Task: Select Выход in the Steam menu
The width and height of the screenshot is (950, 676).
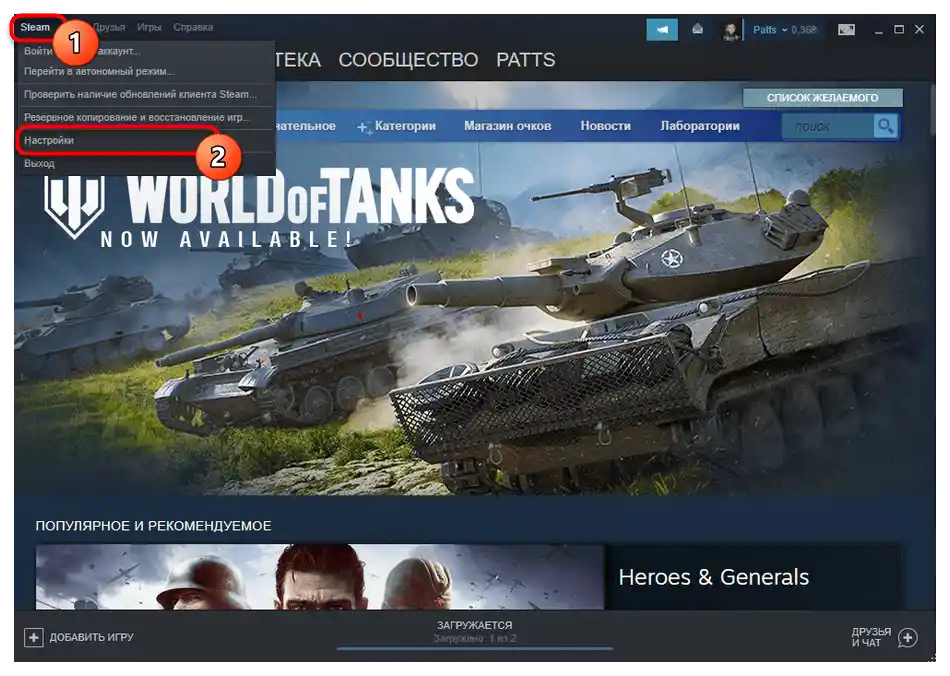Action: (147, 164)
